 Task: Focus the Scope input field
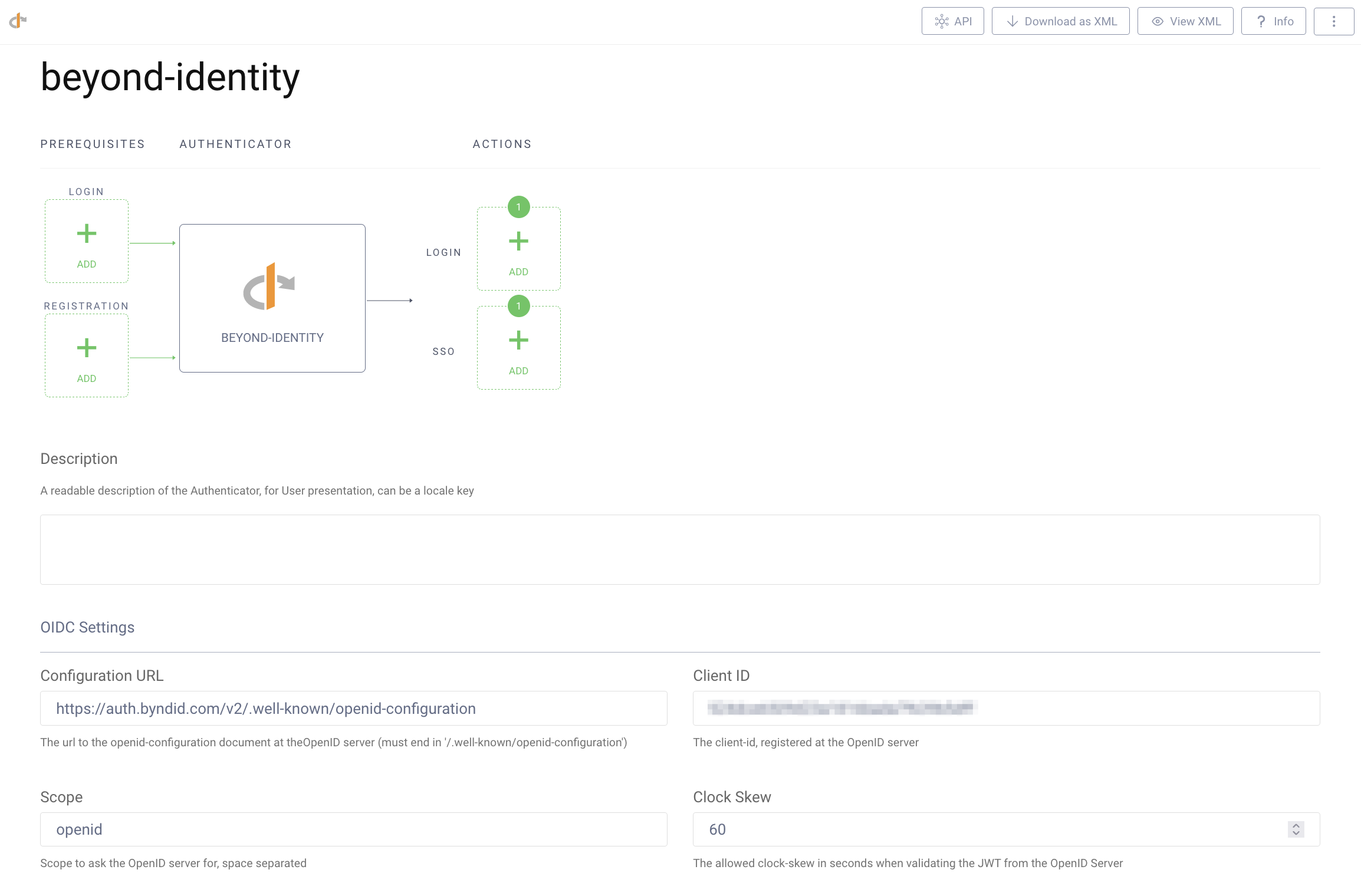point(354,829)
